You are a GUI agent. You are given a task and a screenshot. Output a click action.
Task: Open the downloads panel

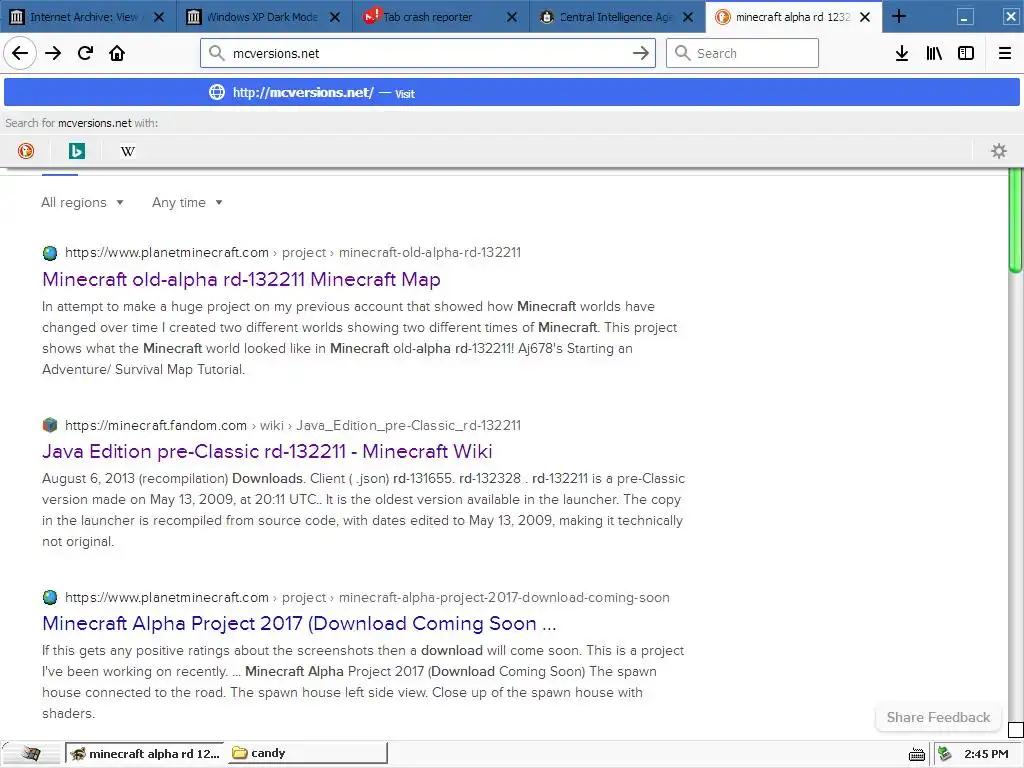902,53
